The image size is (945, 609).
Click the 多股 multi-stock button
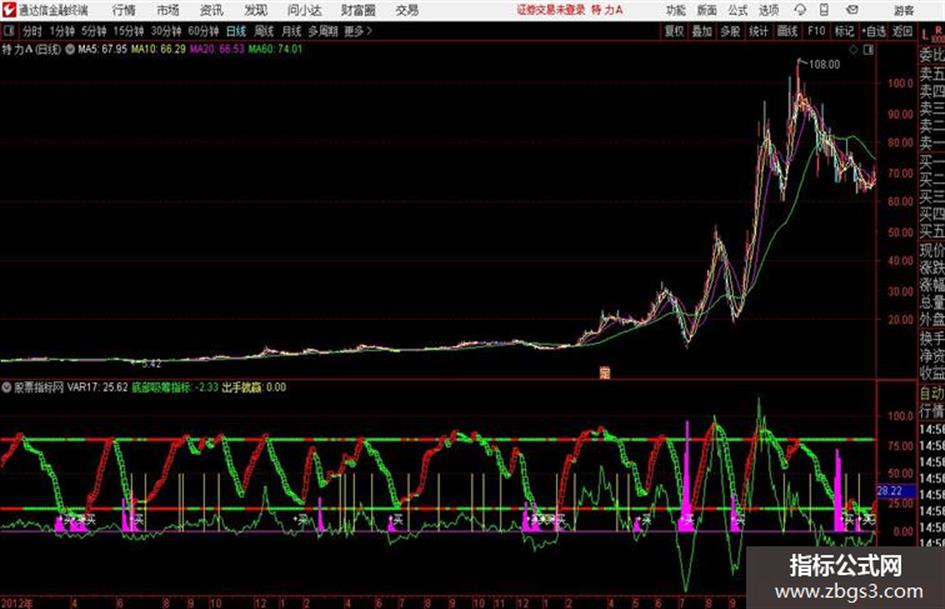pos(730,31)
